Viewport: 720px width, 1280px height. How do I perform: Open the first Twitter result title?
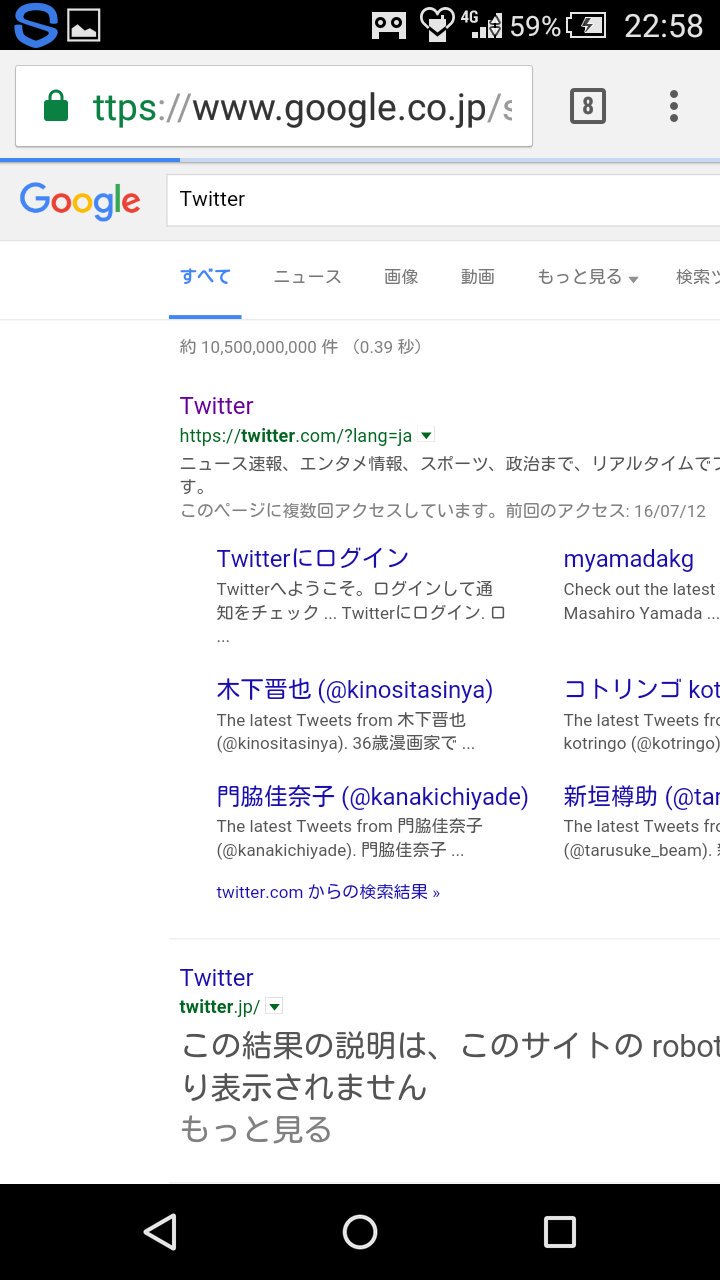216,405
